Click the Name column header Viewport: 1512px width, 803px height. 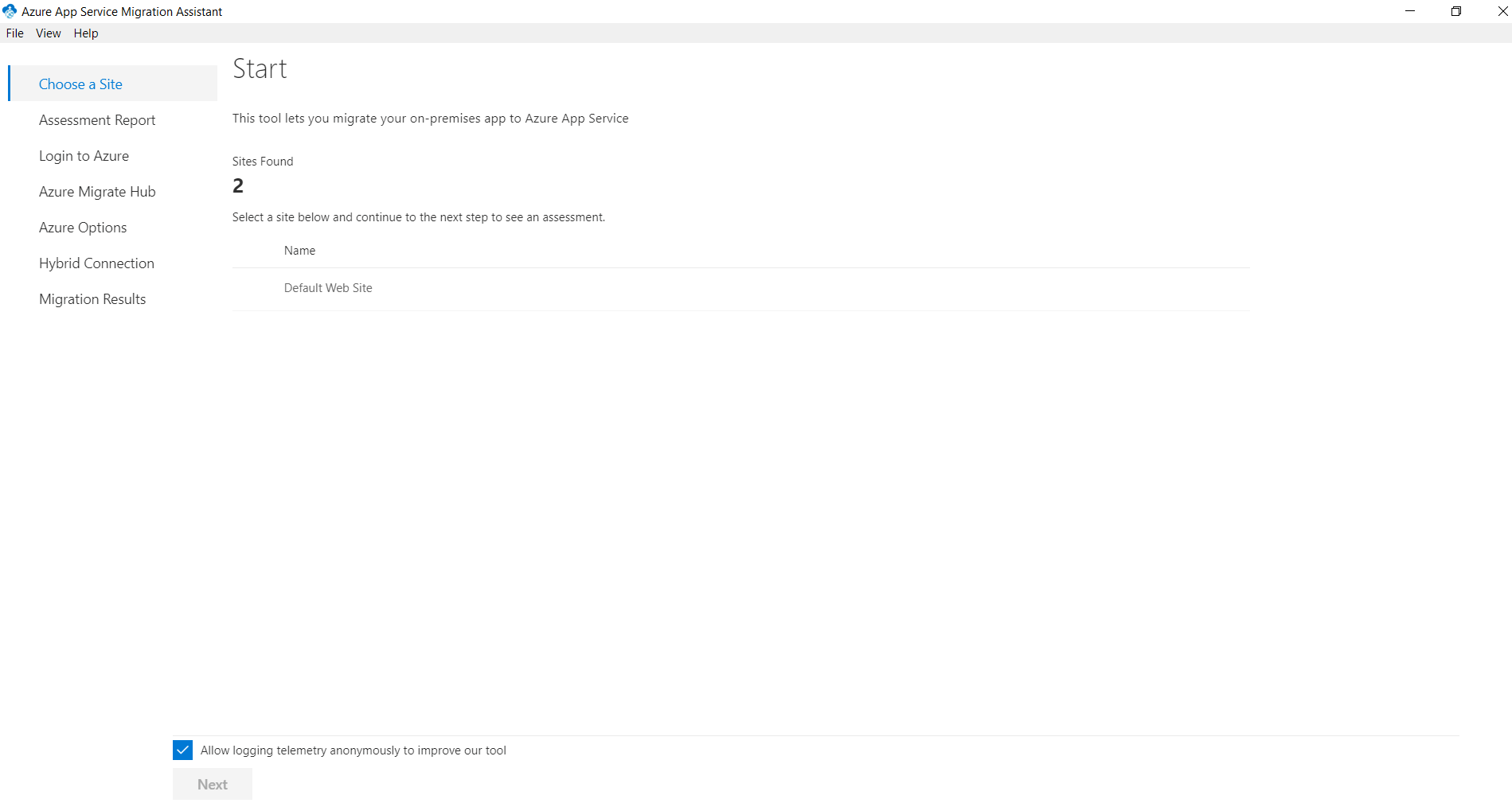299,251
